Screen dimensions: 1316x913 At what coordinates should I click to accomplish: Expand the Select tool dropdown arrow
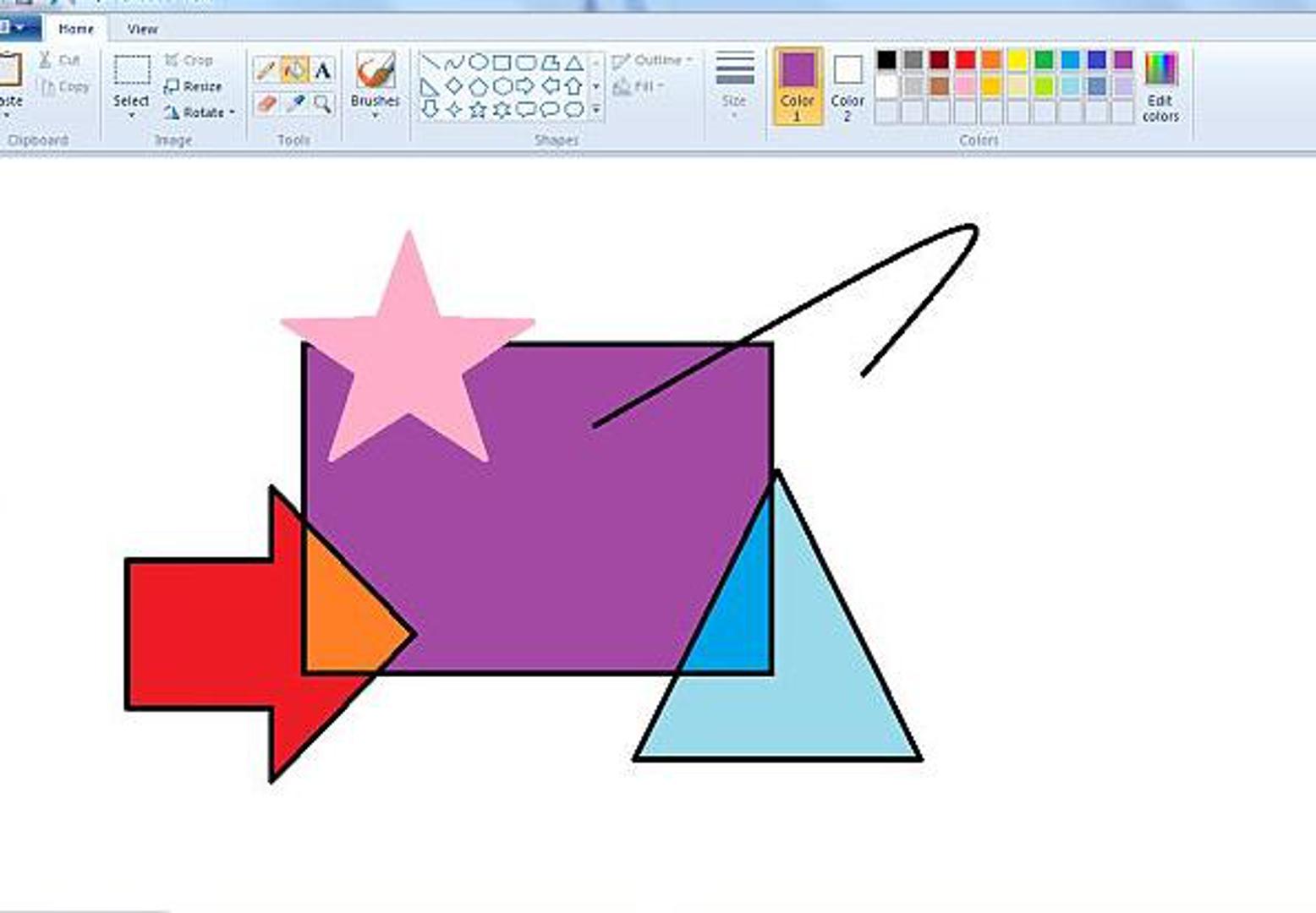click(131, 114)
